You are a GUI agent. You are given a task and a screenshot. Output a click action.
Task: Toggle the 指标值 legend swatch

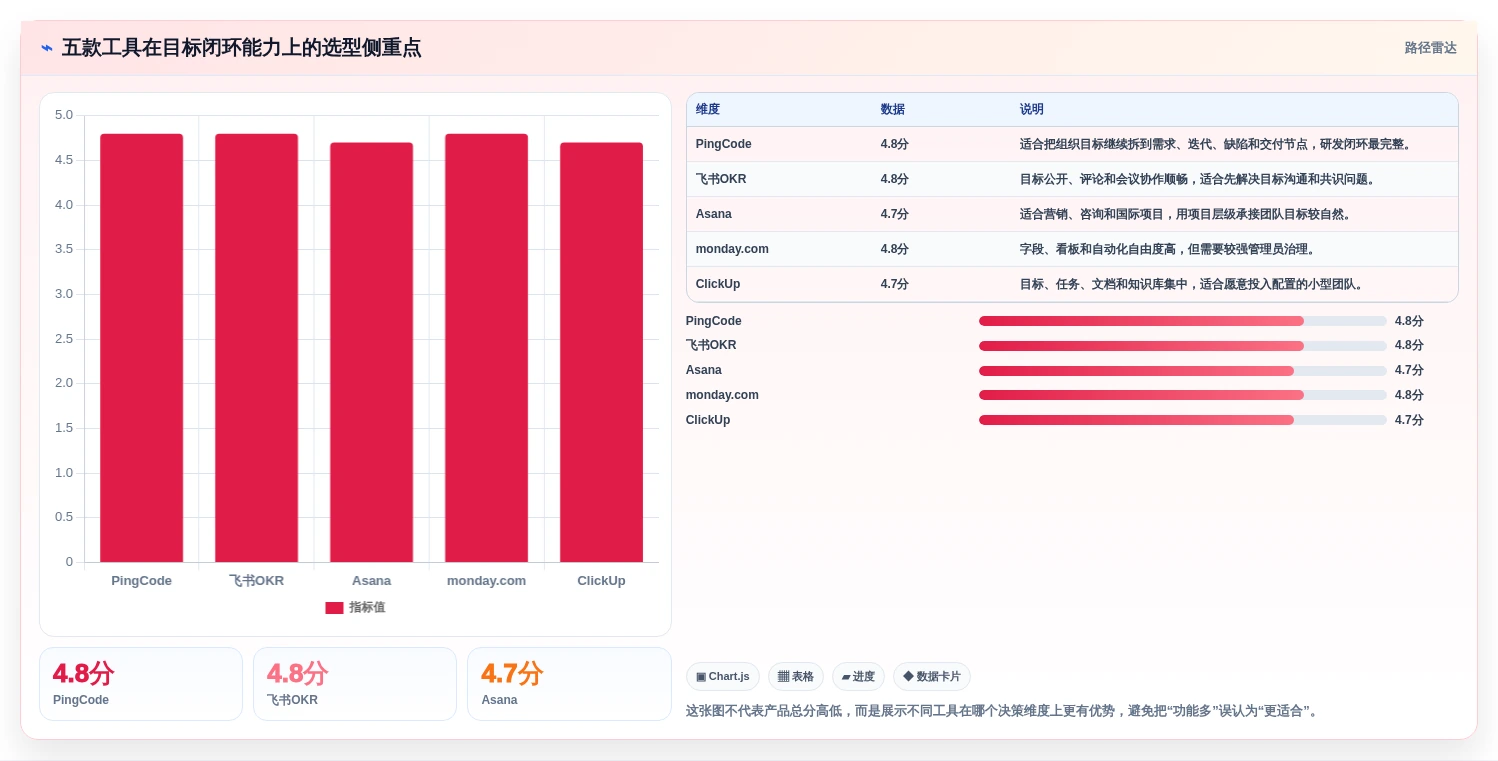click(x=334, y=608)
